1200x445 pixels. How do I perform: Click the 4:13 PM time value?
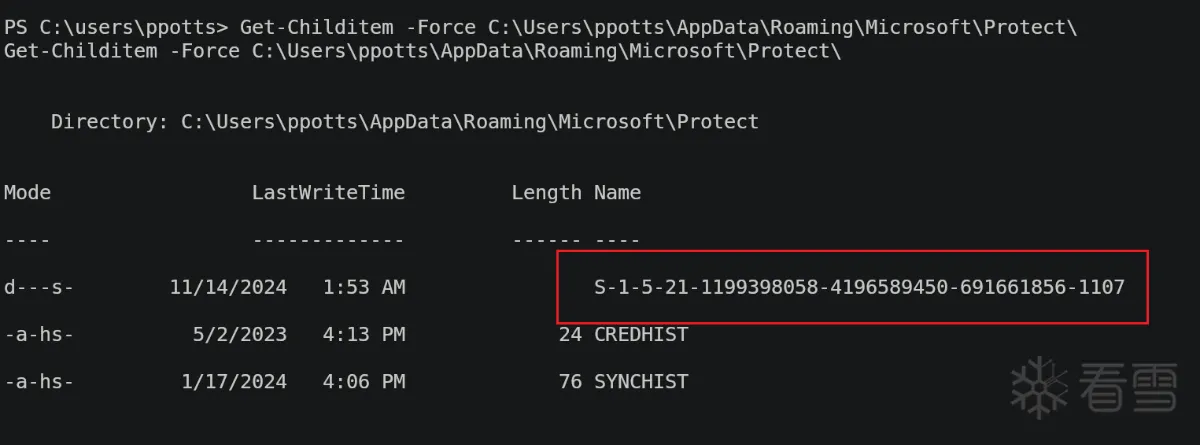coord(364,334)
